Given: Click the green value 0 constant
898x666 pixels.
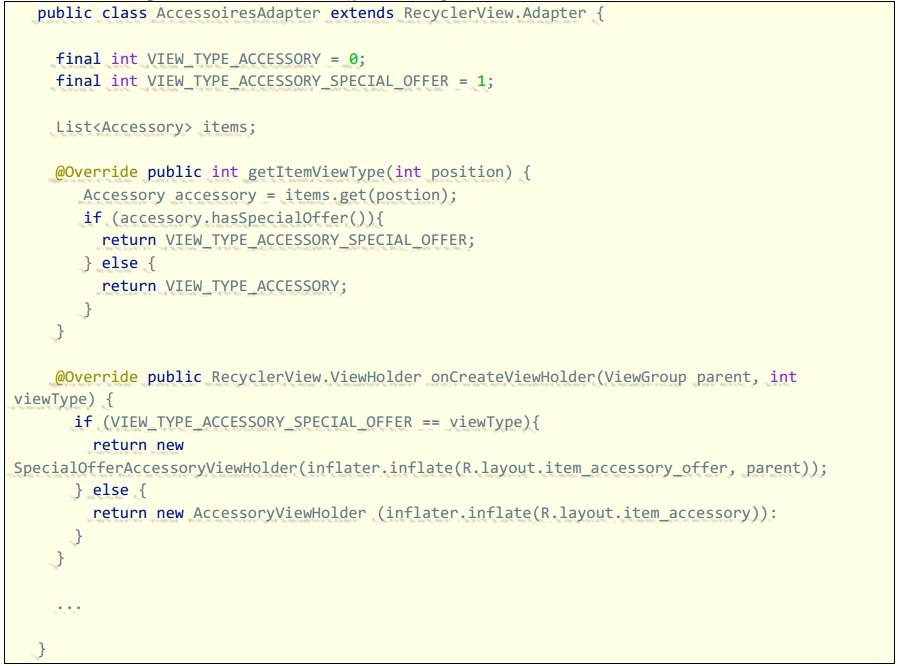Looking at the screenshot, I should 353,59.
